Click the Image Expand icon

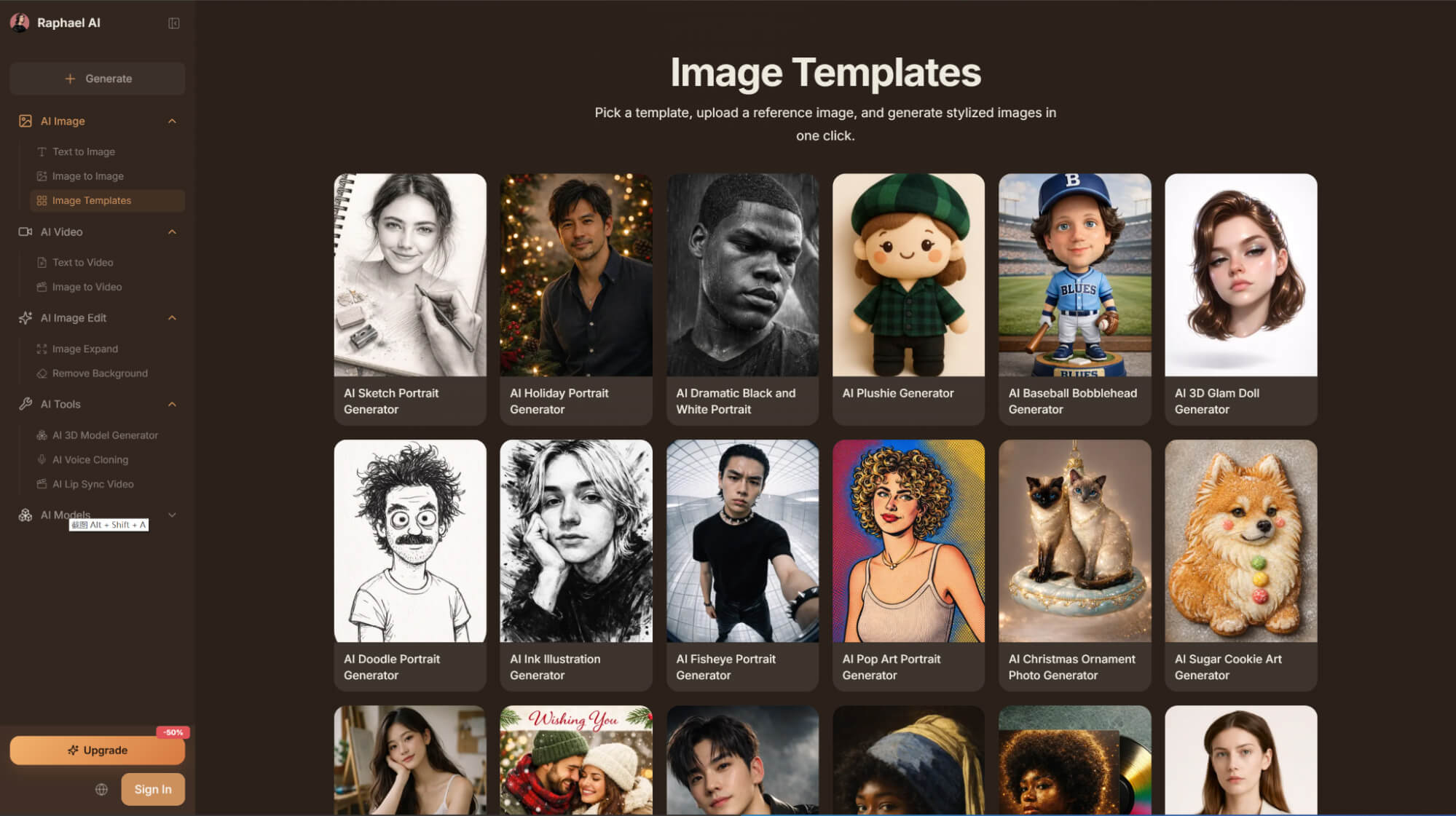point(42,349)
